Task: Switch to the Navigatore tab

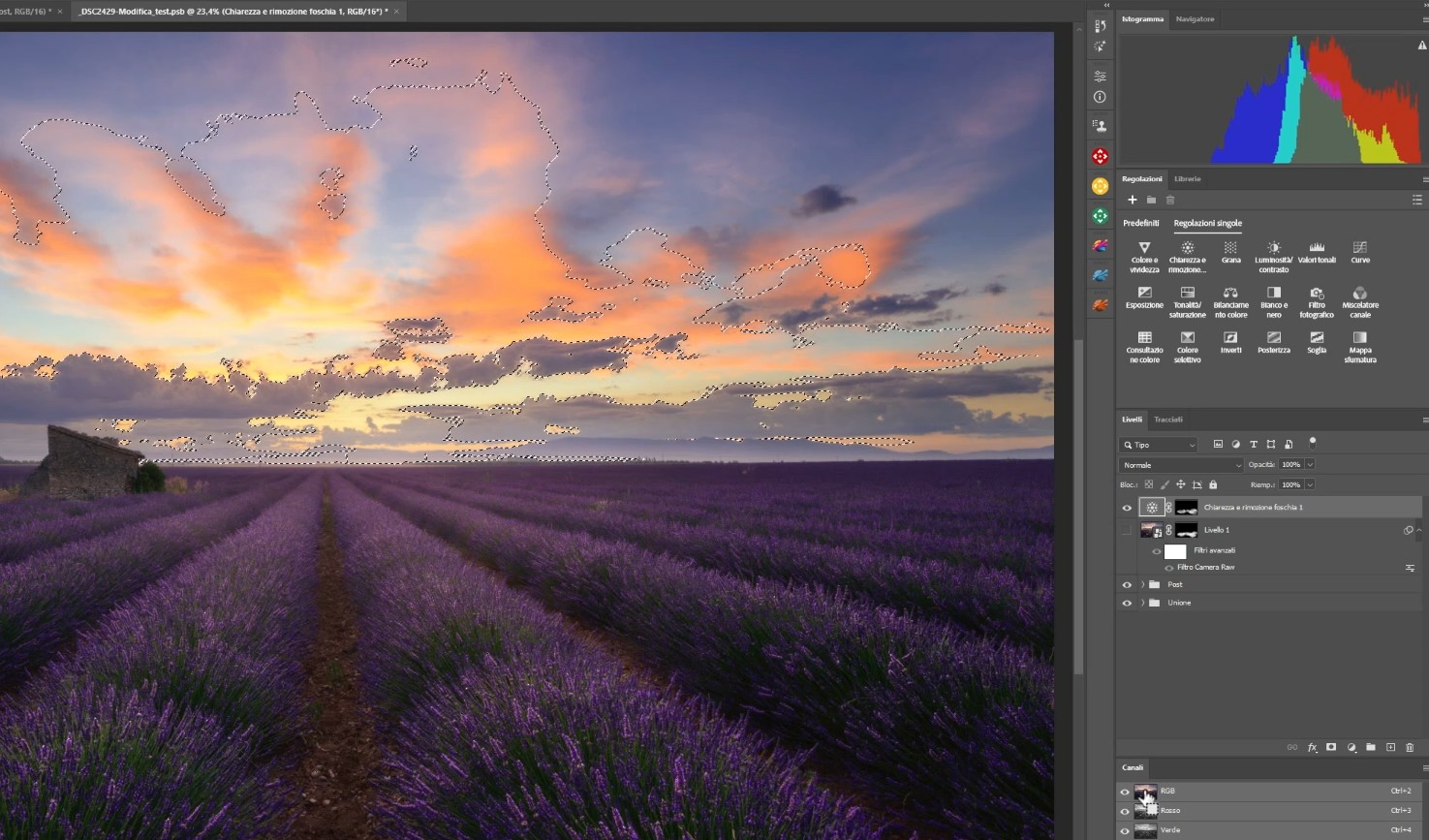Action: pyautogui.click(x=1194, y=19)
